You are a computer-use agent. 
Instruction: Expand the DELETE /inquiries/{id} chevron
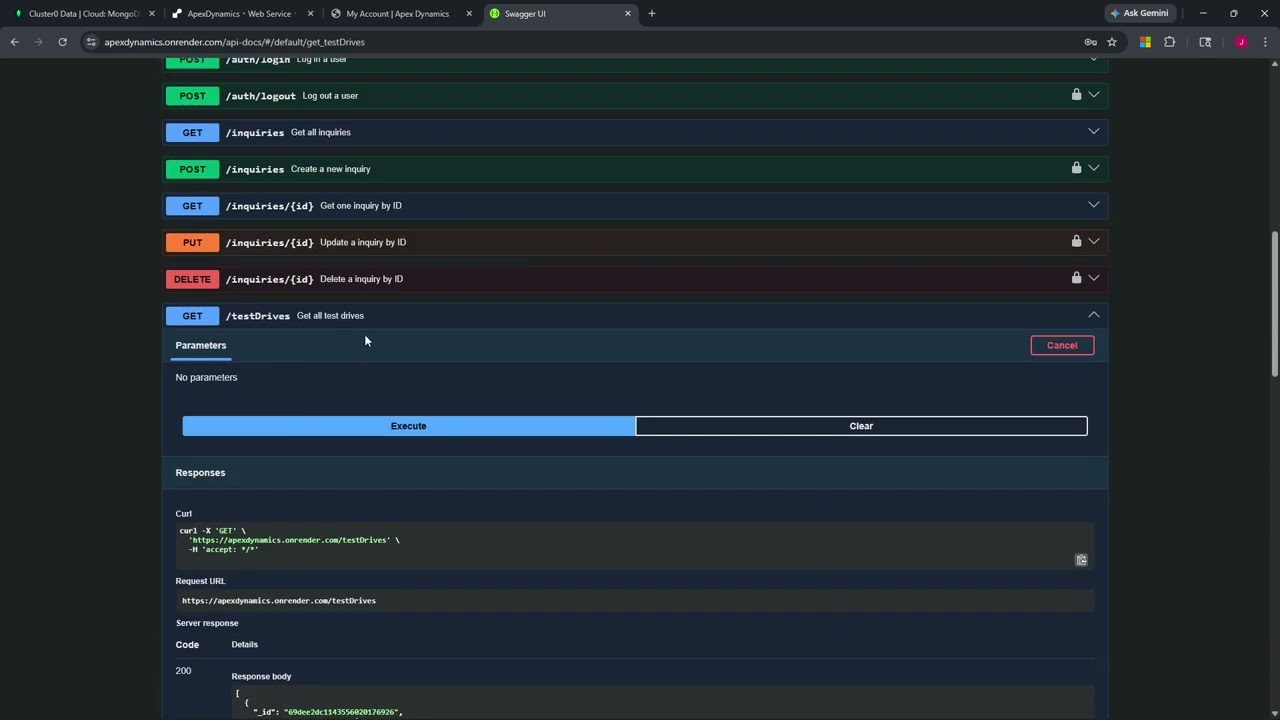tap(1094, 278)
